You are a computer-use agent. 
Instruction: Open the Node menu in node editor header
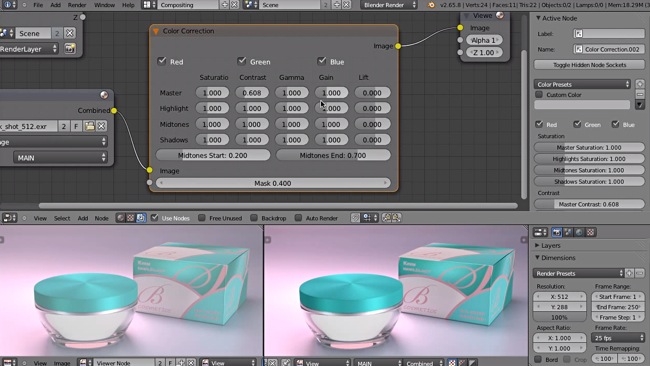point(102,218)
